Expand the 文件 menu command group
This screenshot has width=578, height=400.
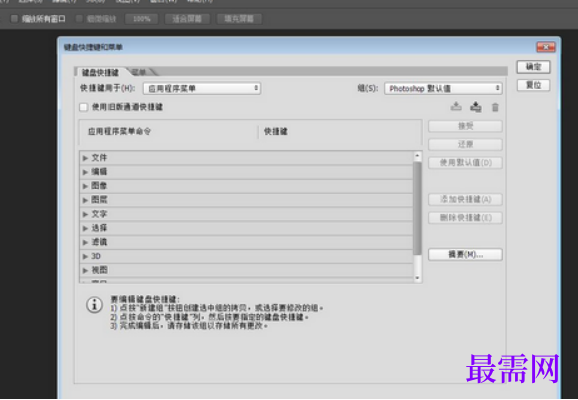coord(85,158)
